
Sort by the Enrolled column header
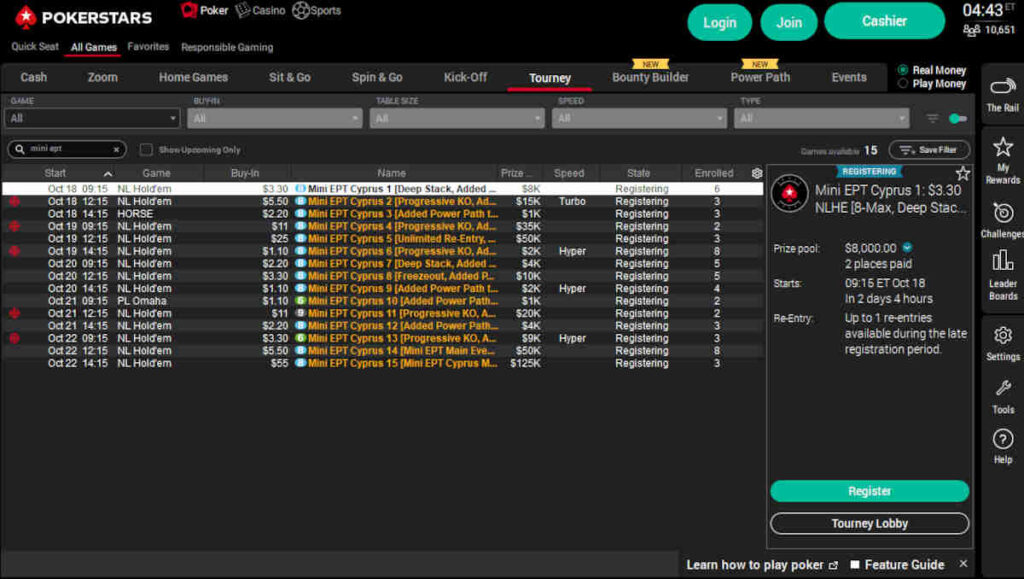point(714,173)
